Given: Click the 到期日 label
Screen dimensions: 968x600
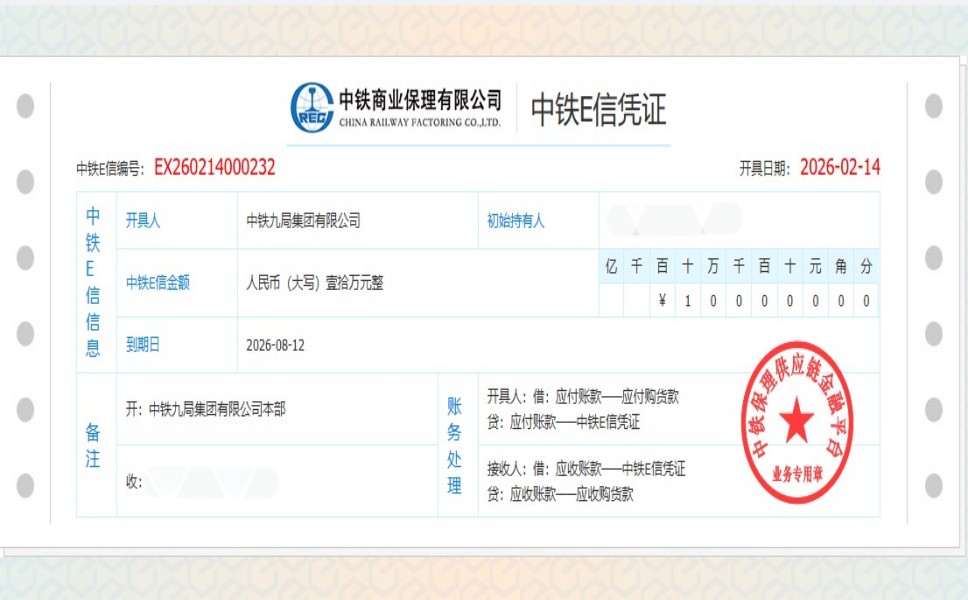Looking at the screenshot, I should coord(143,344).
